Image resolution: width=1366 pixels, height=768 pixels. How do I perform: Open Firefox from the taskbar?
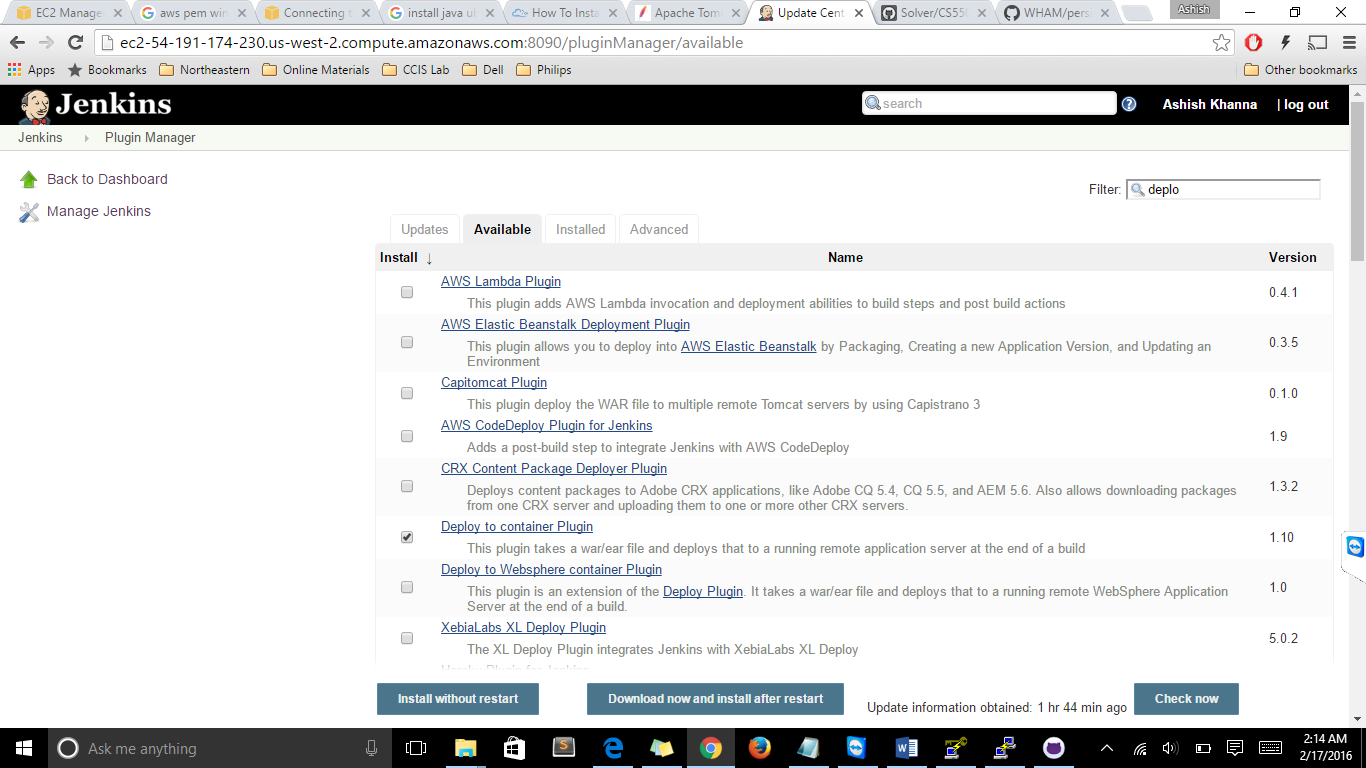coord(759,748)
